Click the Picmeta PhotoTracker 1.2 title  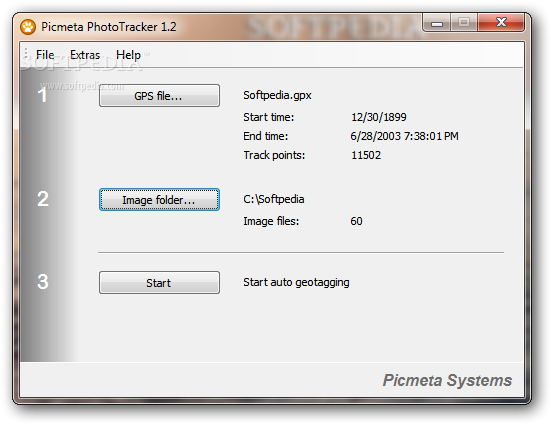[x=109, y=27]
